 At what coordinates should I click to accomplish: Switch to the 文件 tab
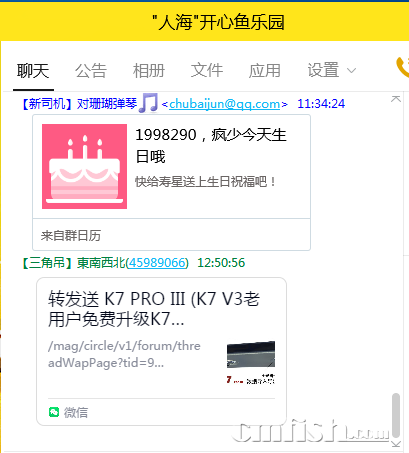coord(207,71)
